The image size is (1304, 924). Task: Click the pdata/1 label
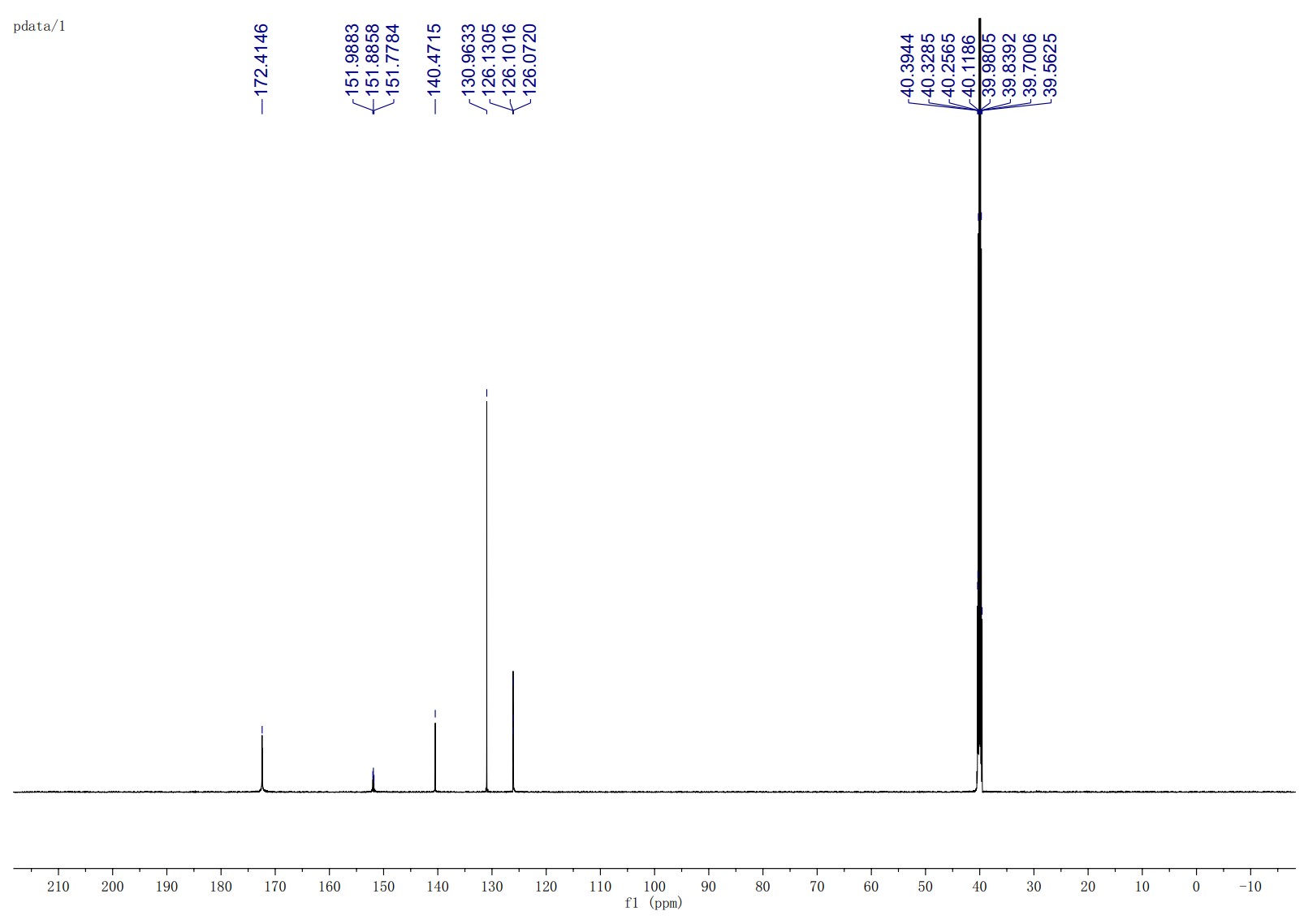[40, 26]
